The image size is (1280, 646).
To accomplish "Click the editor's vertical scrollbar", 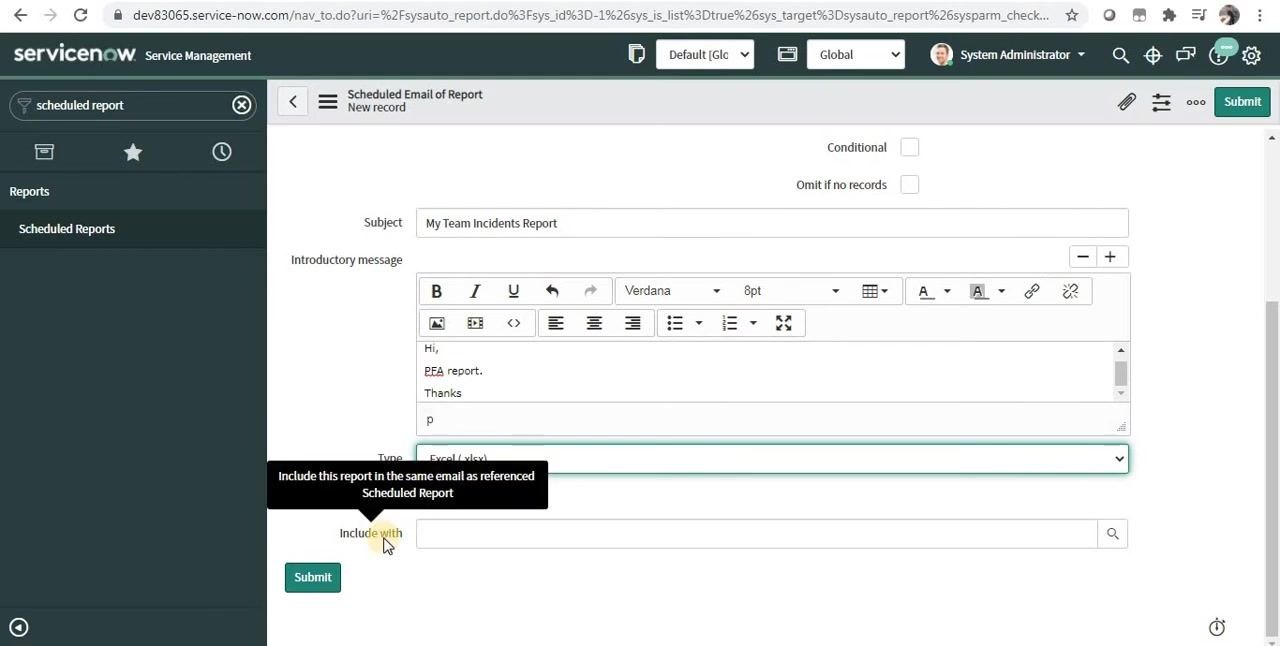I will click(x=1121, y=372).
